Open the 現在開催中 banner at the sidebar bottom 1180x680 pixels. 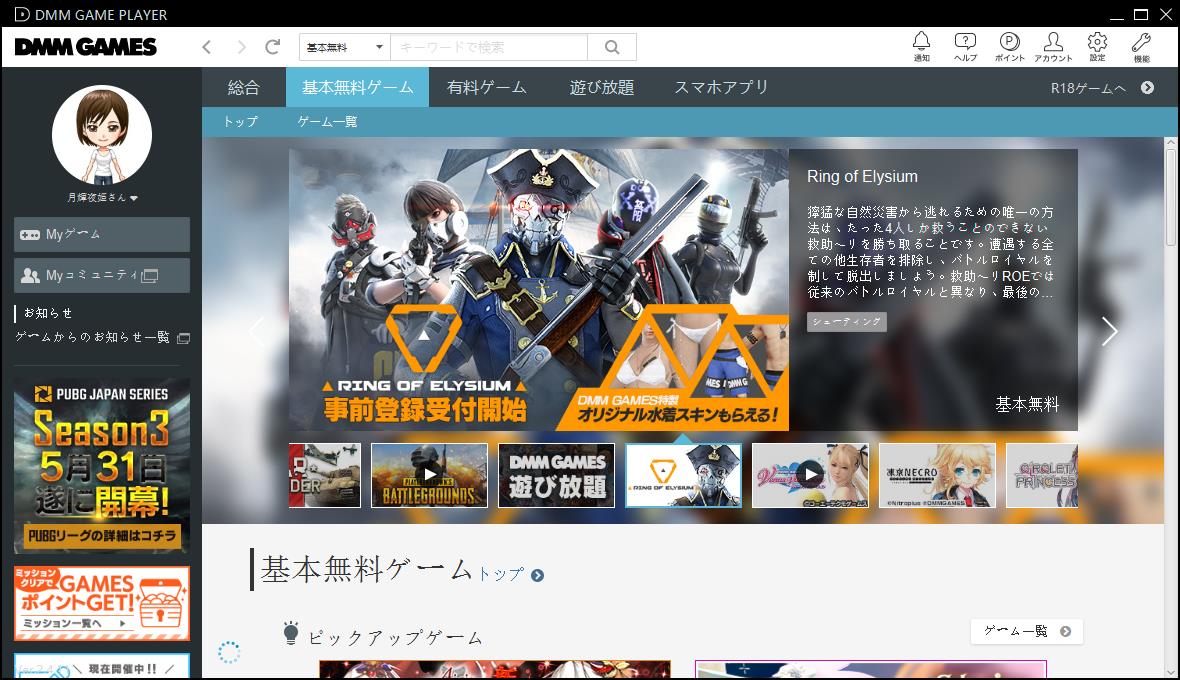click(102, 666)
